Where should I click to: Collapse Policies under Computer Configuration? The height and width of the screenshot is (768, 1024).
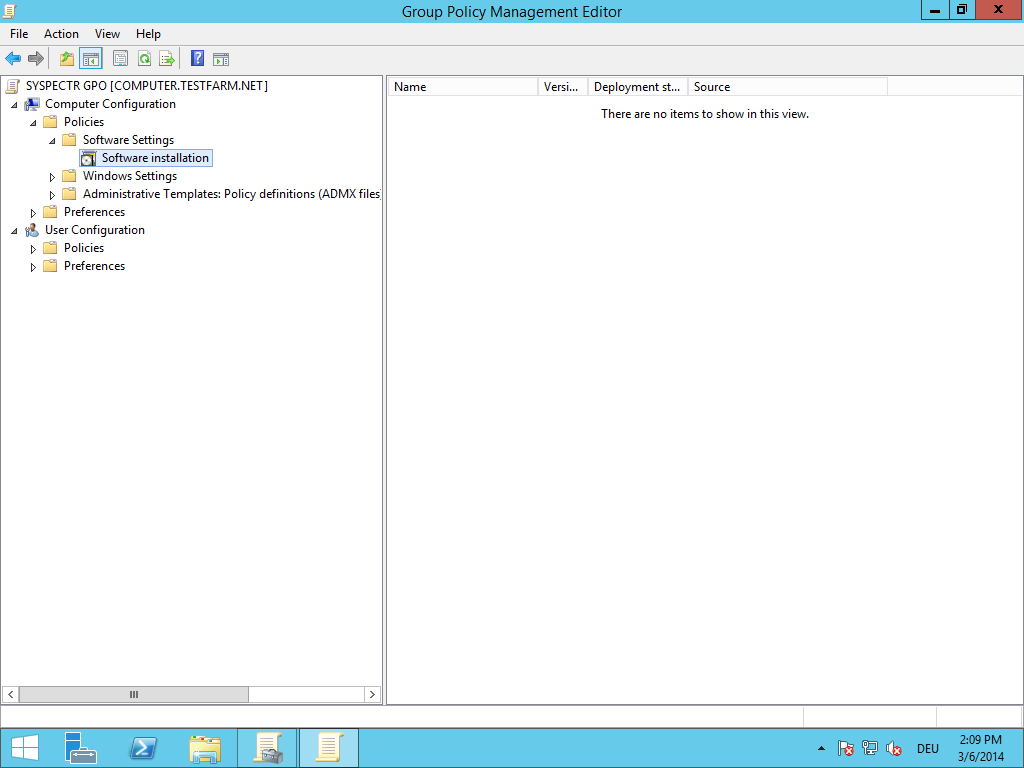[33, 123]
